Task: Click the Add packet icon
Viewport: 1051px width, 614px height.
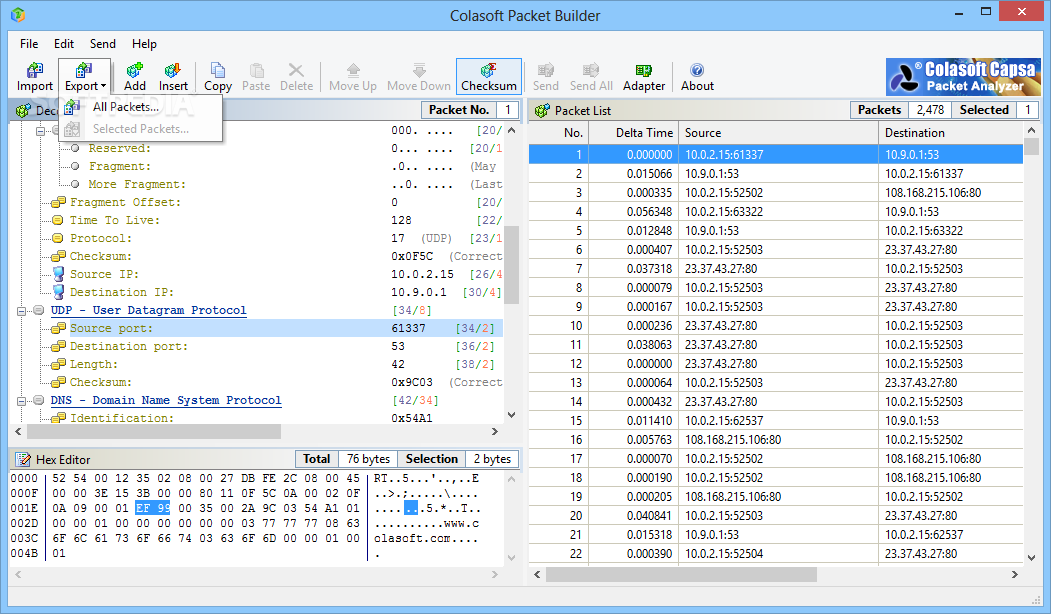Action: pyautogui.click(x=135, y=77)
